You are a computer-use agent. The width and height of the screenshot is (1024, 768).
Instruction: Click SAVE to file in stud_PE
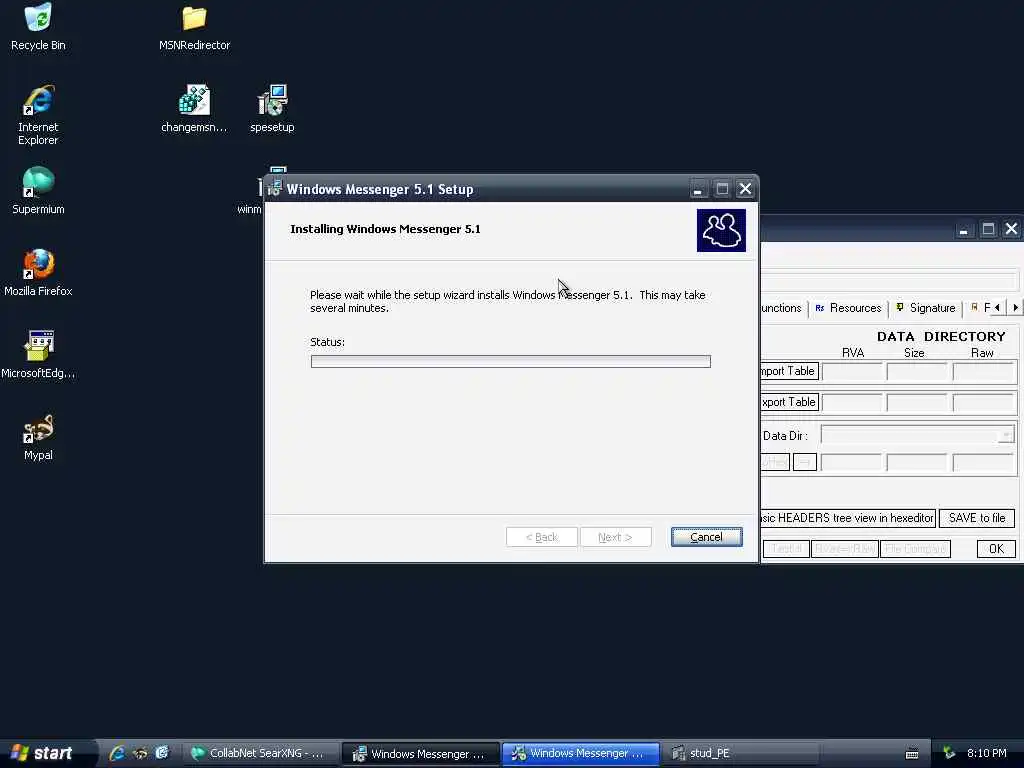977,518
